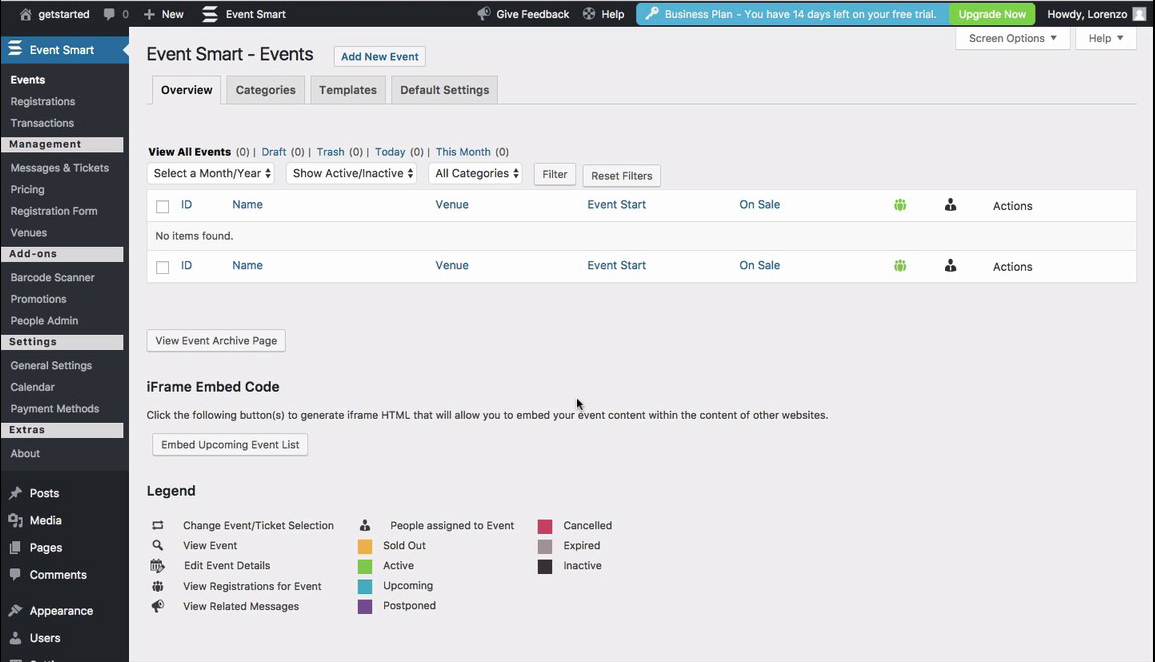Click View Registrations for Event legend icon
Viewport: 1155px width, 662px height.
click(158, 586)
